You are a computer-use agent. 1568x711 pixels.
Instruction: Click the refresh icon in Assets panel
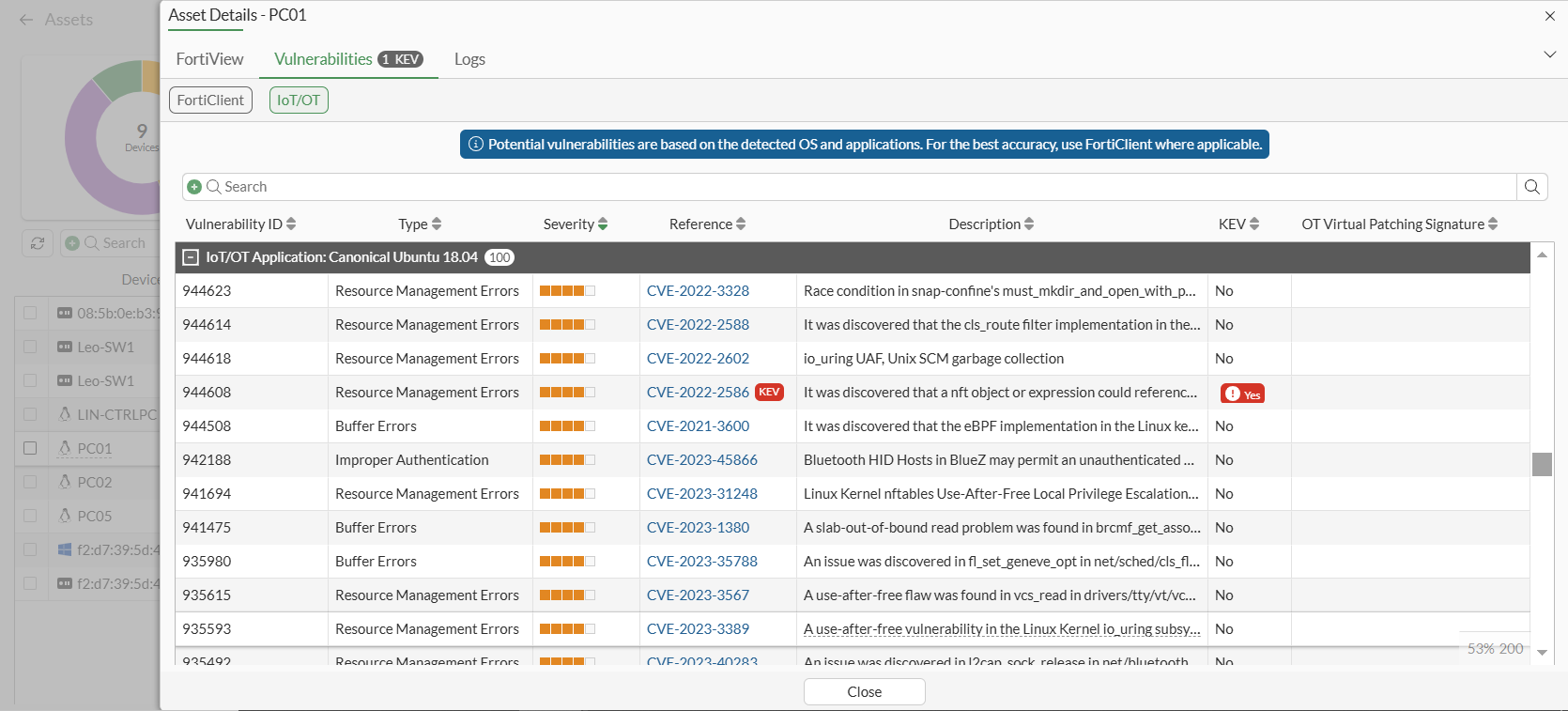tap(38, 243)
